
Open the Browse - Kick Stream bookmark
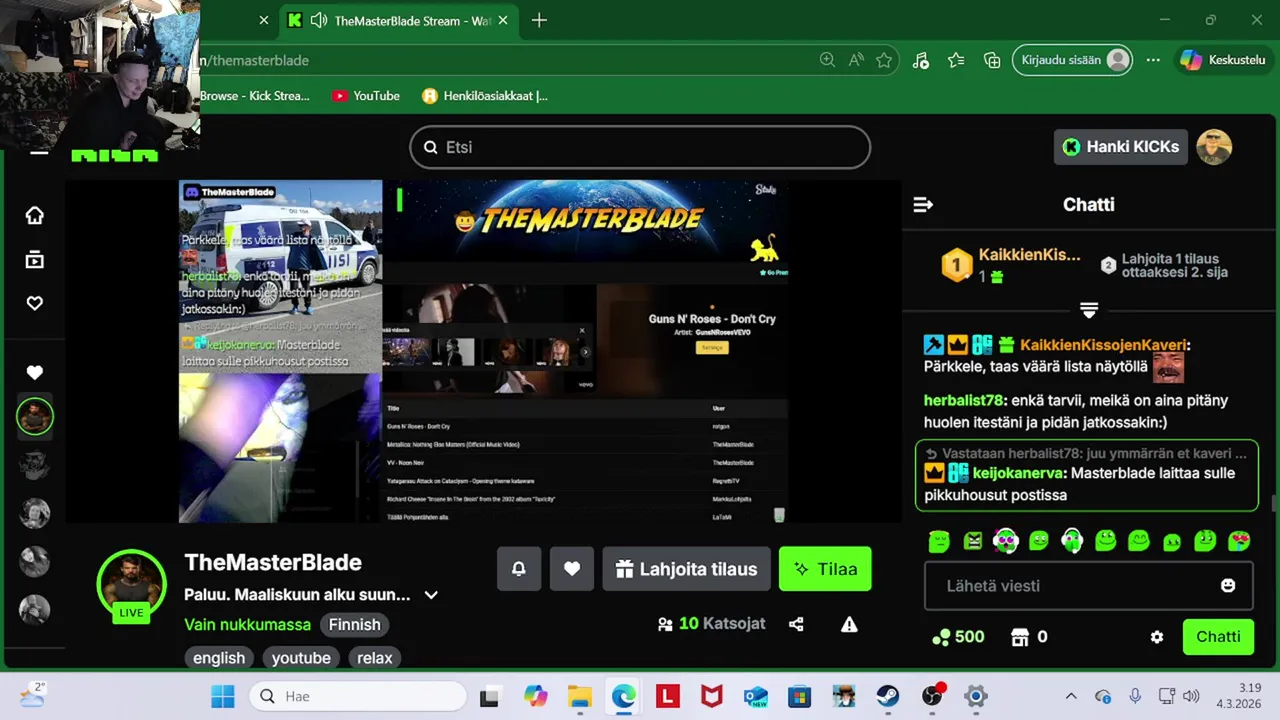pos(255,96)
